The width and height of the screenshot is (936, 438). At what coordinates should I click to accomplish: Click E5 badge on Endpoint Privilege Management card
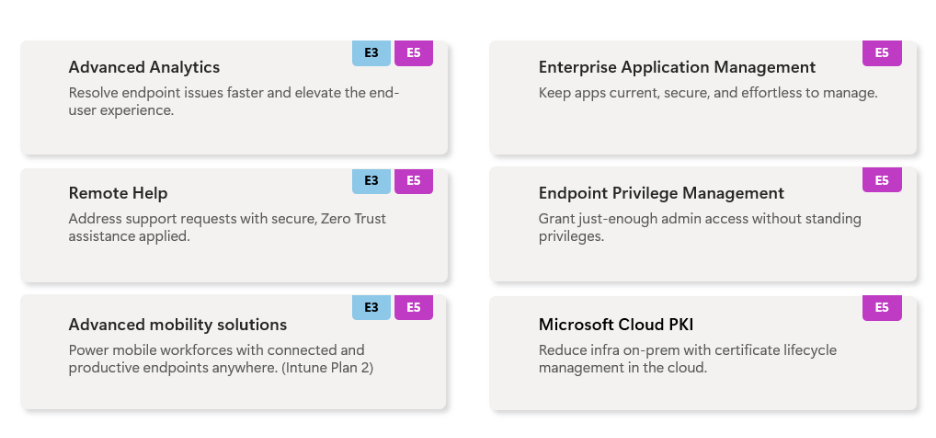click(x=882, y=180)
